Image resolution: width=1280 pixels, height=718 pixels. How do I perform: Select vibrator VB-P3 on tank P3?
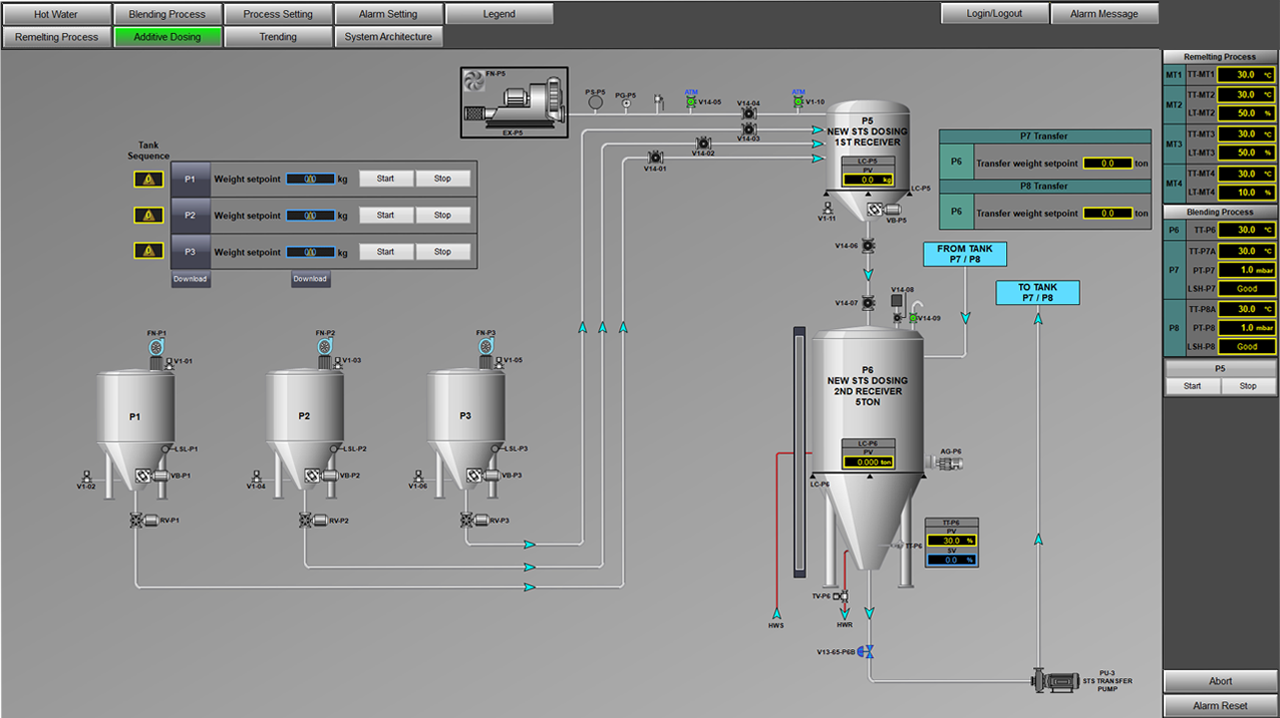pyautogui.click(x=474, y=476)
